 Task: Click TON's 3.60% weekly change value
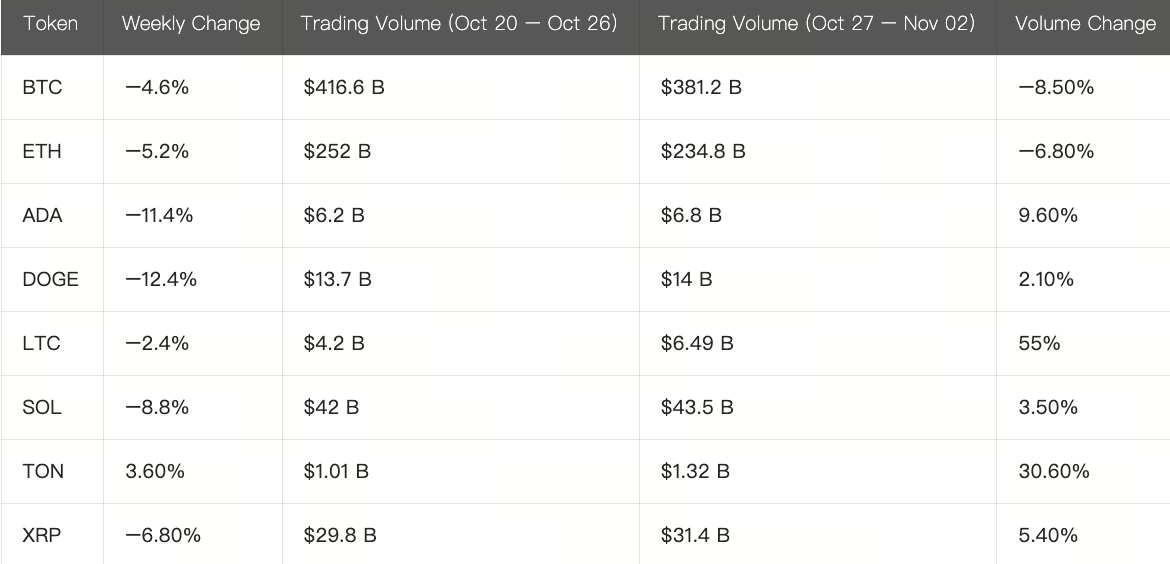[155, 472]
